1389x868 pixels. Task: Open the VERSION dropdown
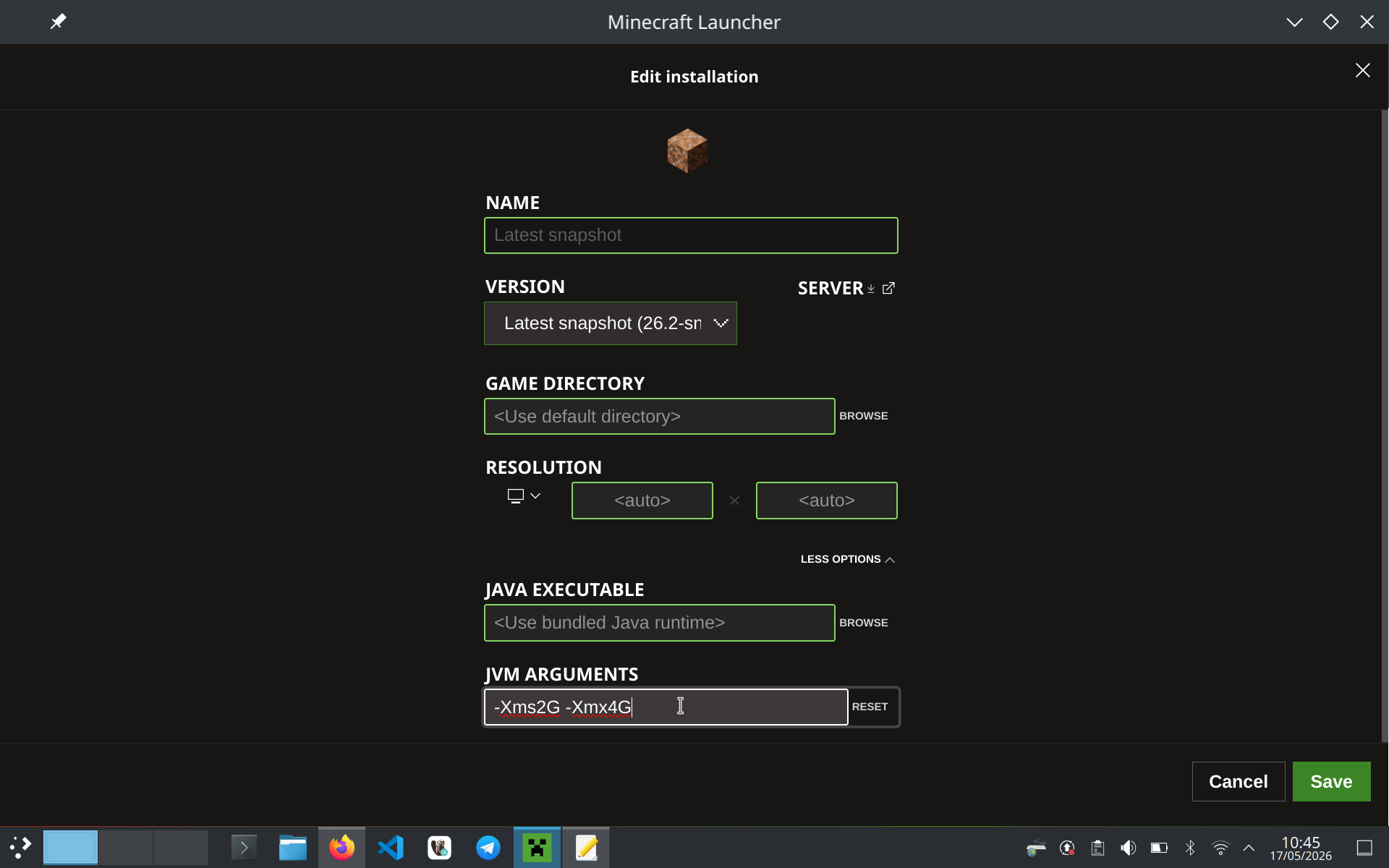pyautogui.click(x=611, y=323)
